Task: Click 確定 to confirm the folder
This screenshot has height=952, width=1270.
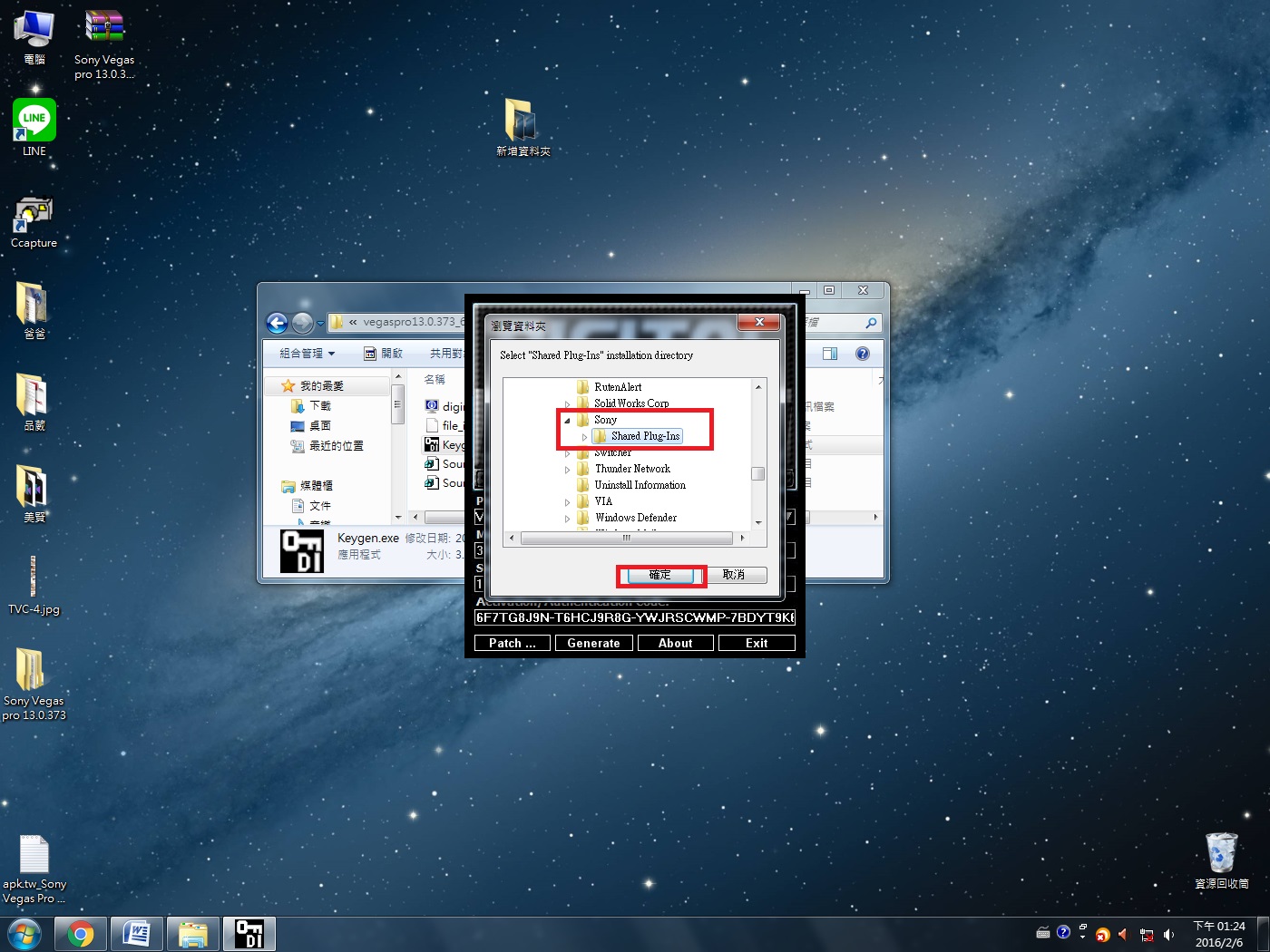Action: tap(660, 575)
